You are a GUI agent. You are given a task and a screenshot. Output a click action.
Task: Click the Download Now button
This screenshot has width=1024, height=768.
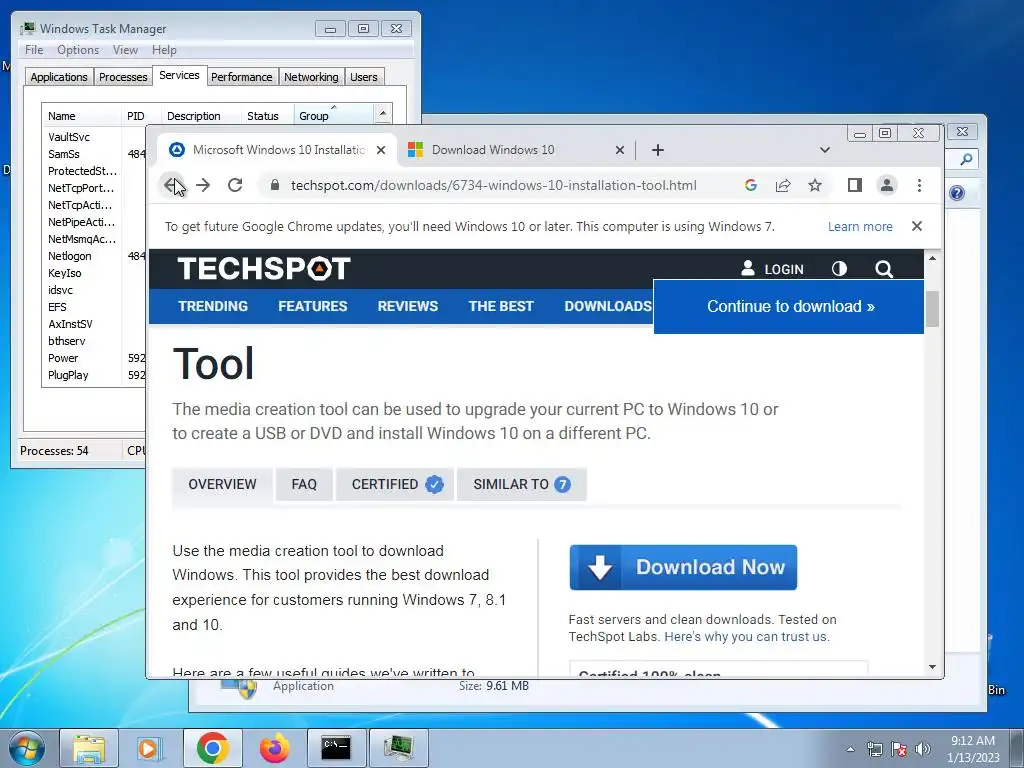click(683, 568)
